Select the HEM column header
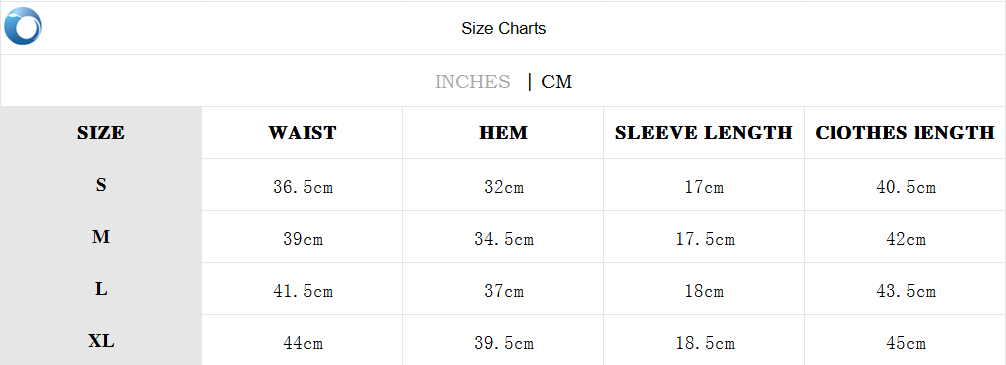1006x365 pixels. coord(504,133)
